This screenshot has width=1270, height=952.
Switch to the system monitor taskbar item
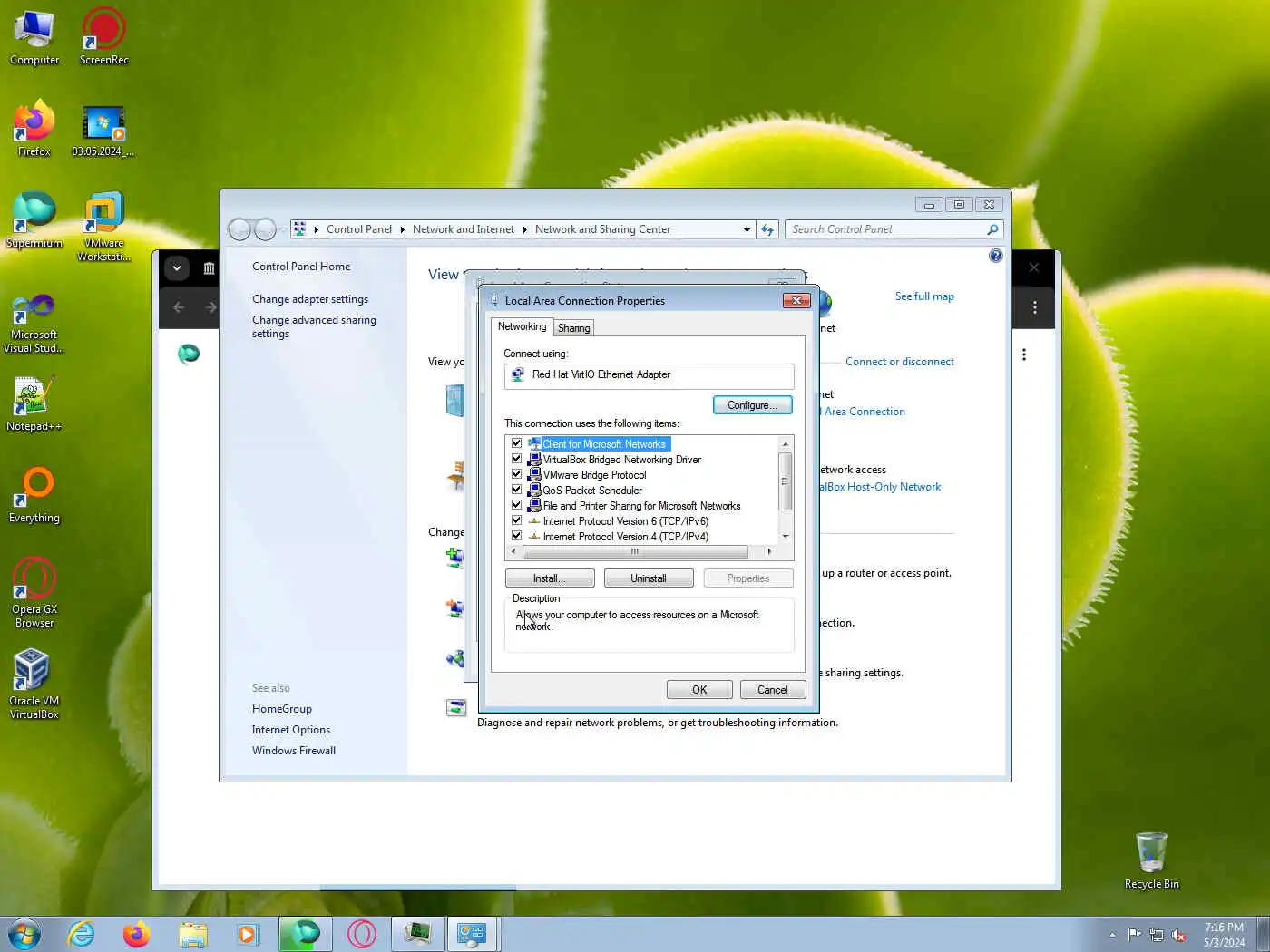click(417, 934)
